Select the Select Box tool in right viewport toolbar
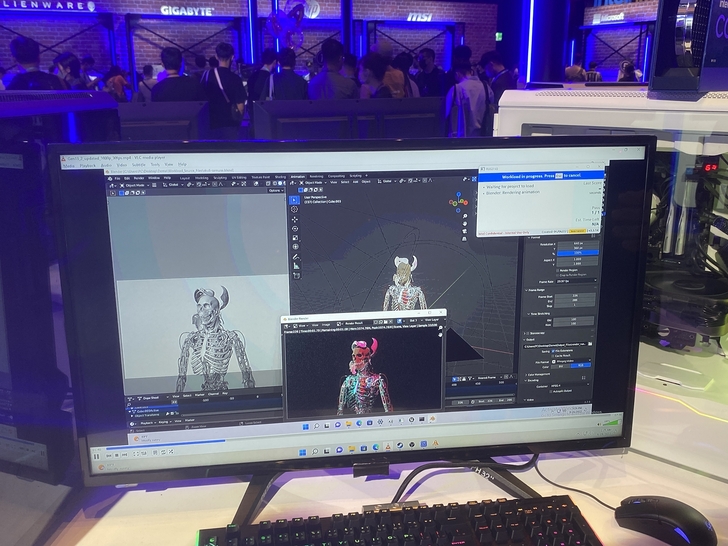The image size is (728, 546). pyautogui.click(x=294, y=200)
